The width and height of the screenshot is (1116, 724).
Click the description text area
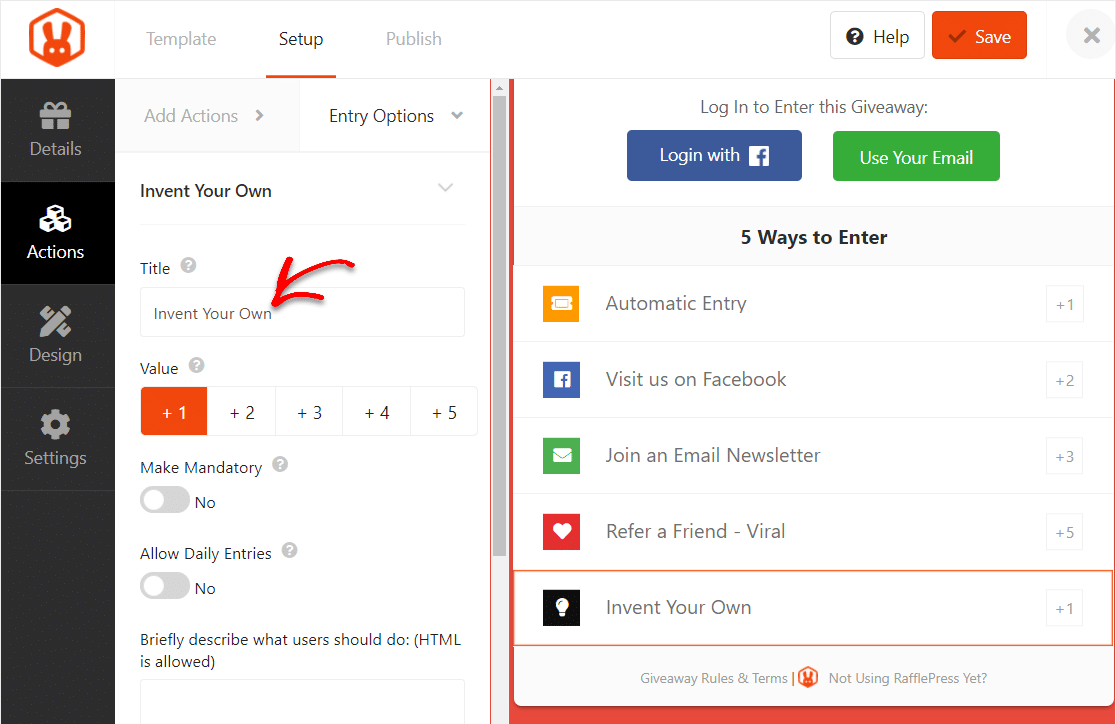(x=302, y=702)
